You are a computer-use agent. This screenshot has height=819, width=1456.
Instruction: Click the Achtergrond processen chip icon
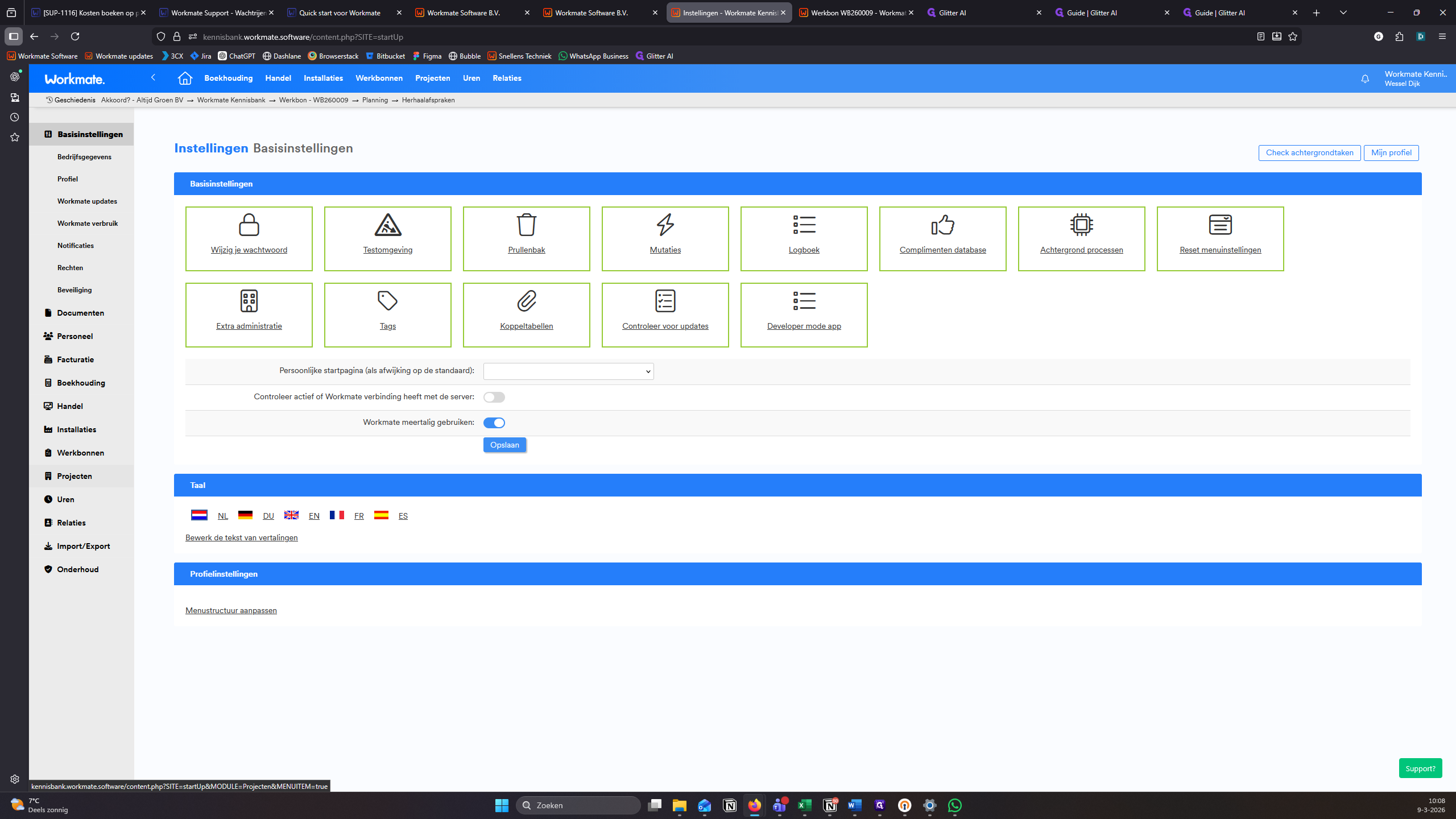[x=1081, y=225]
